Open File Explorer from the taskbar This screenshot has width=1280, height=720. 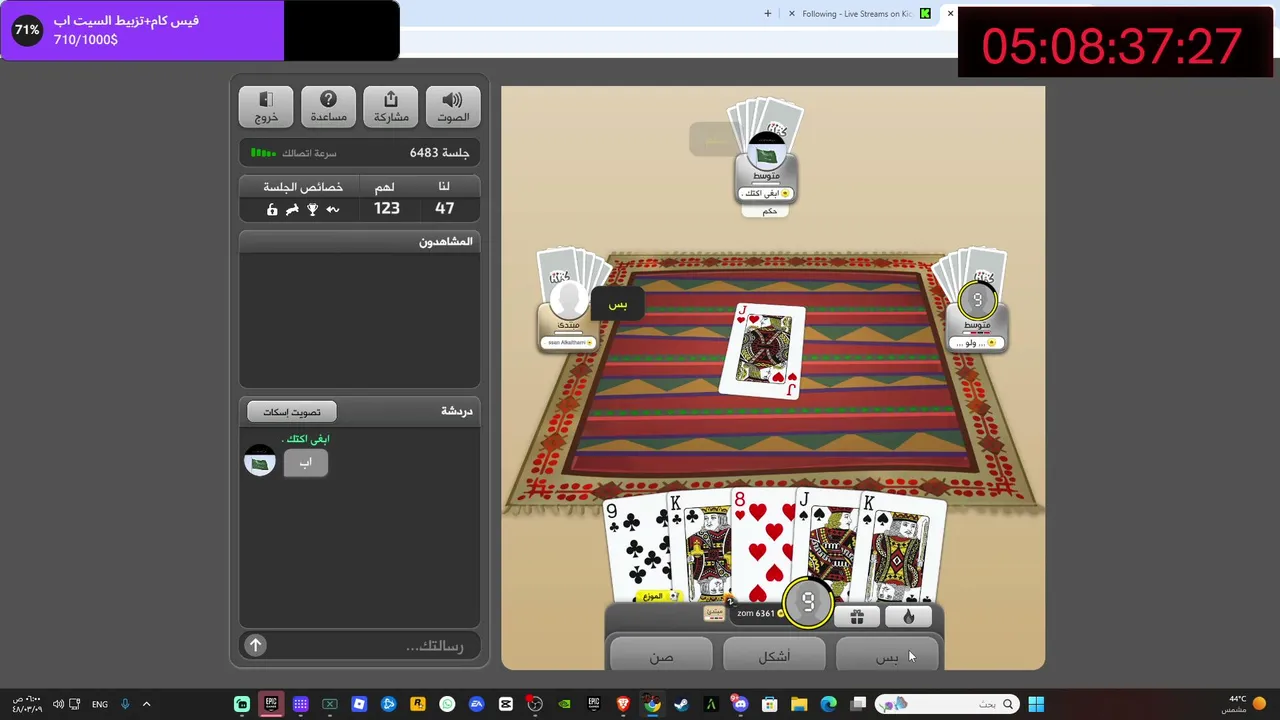(x=799, y=704)
